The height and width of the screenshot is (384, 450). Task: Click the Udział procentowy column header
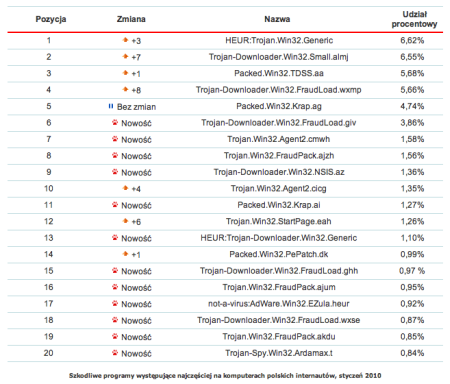[x=414, y=19]
